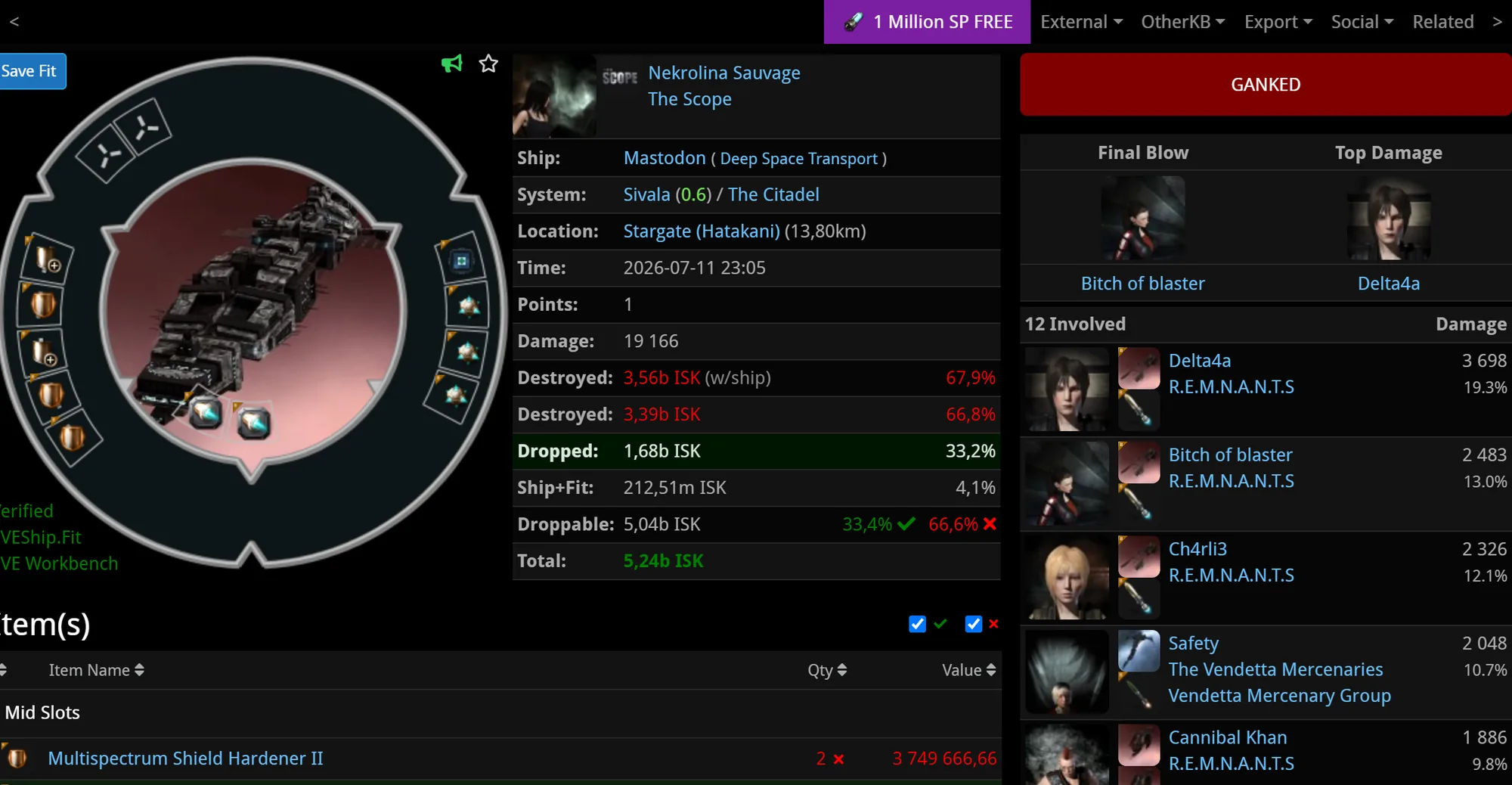The height and width of the screenshot is (785, 1512).
Task: Click the previous kill arrow at top left
Action: coord(14,21)
